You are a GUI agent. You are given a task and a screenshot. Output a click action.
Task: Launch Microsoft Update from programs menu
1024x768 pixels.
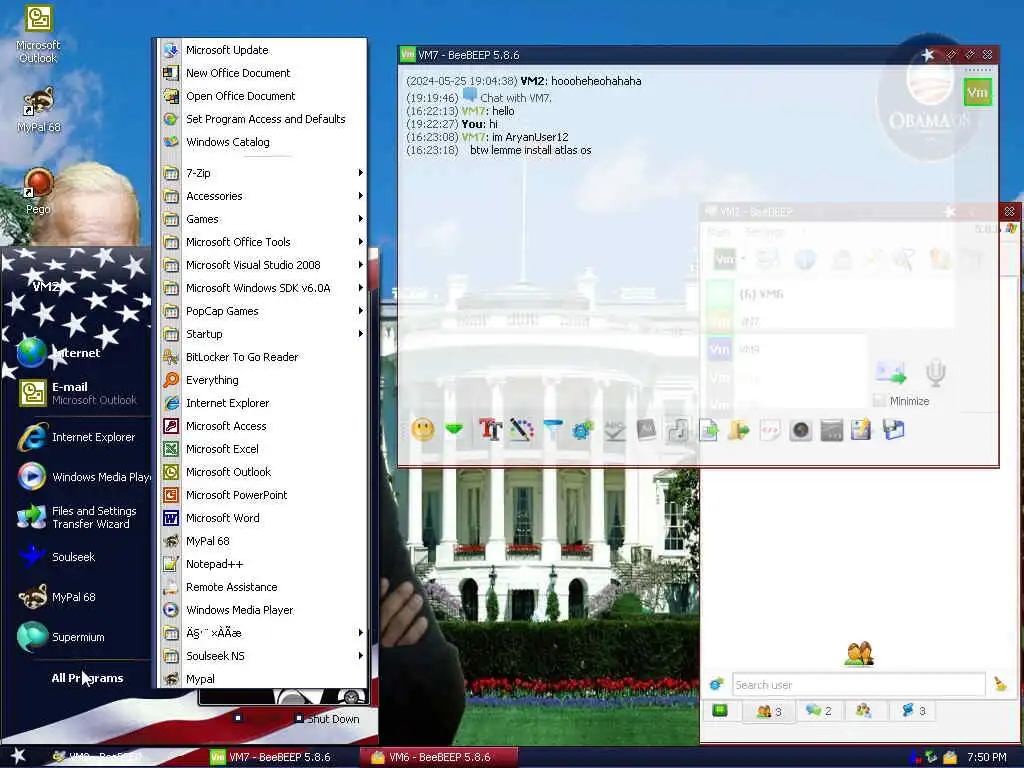263,50
